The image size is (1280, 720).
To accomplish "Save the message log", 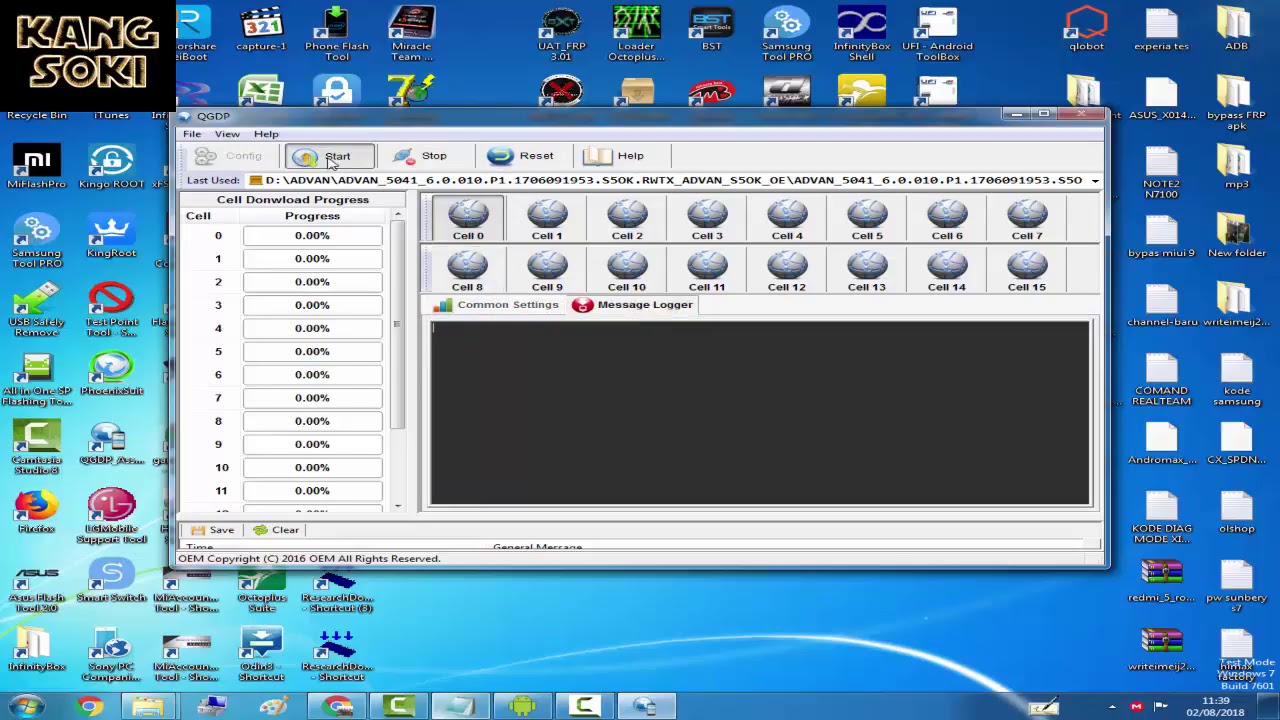I will pyautogui.click(x=212, y=530).
